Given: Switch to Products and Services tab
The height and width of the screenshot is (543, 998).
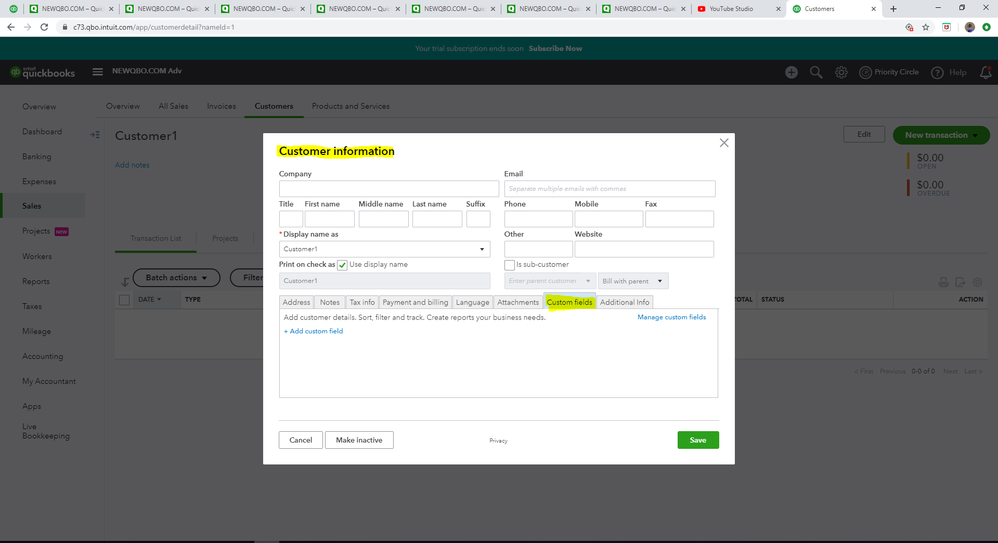Looking at the screenshot, I should tap(351, 106).
